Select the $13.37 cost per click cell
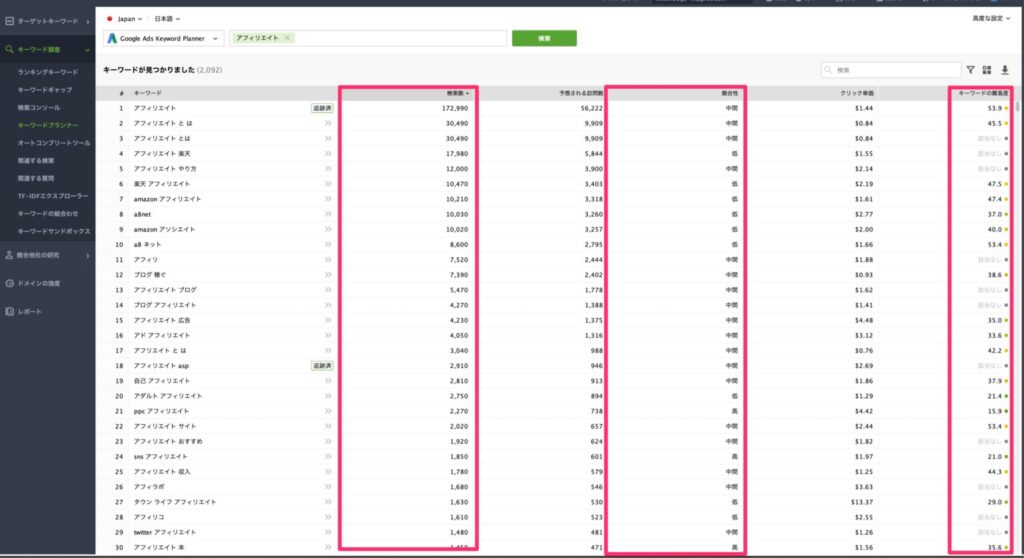The image size is (1024, 558). [862, 502]
